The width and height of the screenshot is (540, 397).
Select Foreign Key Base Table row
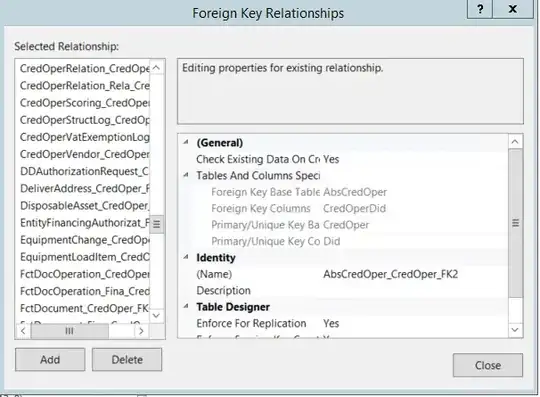tap(265, 192)
